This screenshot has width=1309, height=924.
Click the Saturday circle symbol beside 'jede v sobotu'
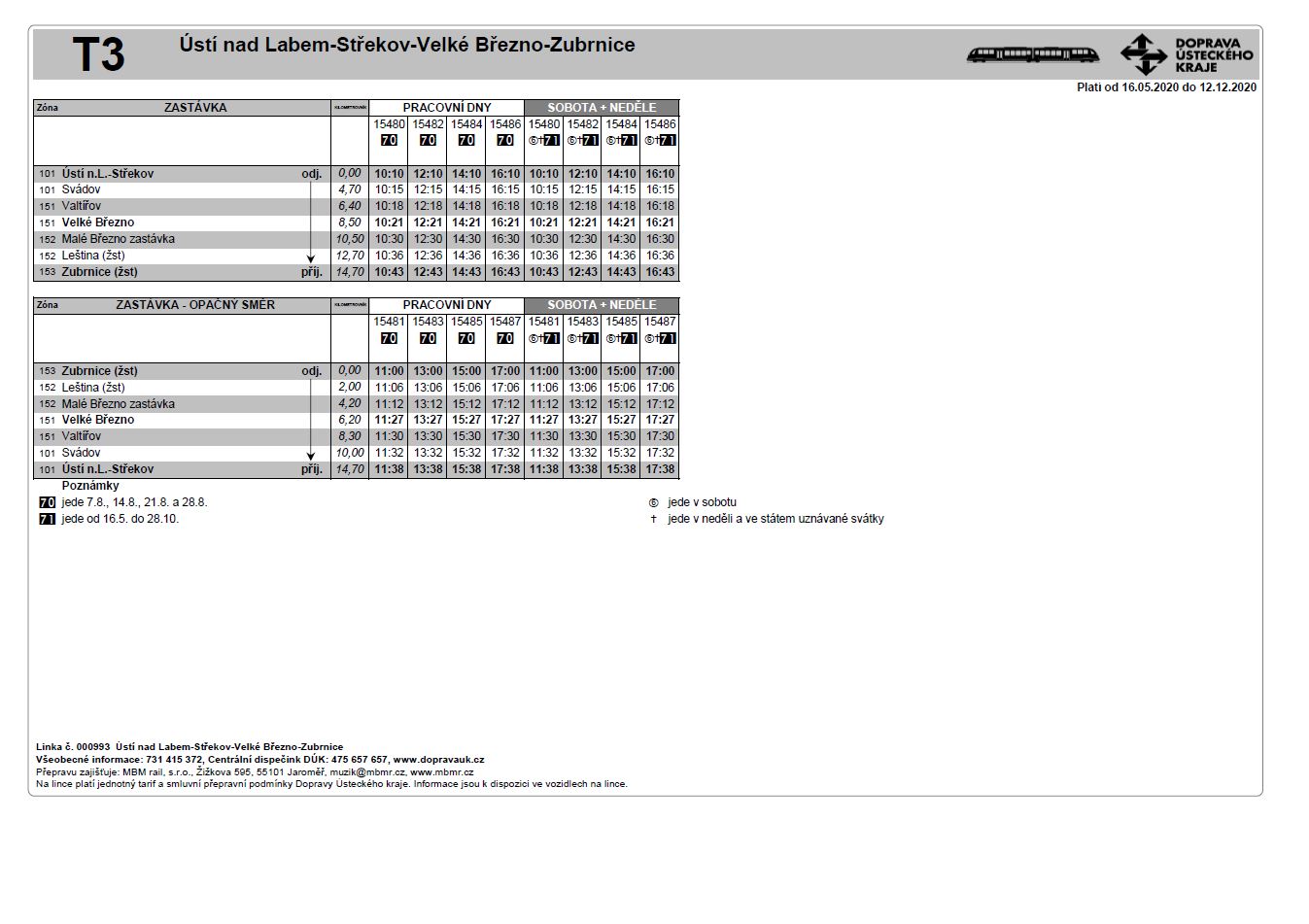tap(653, 502)
